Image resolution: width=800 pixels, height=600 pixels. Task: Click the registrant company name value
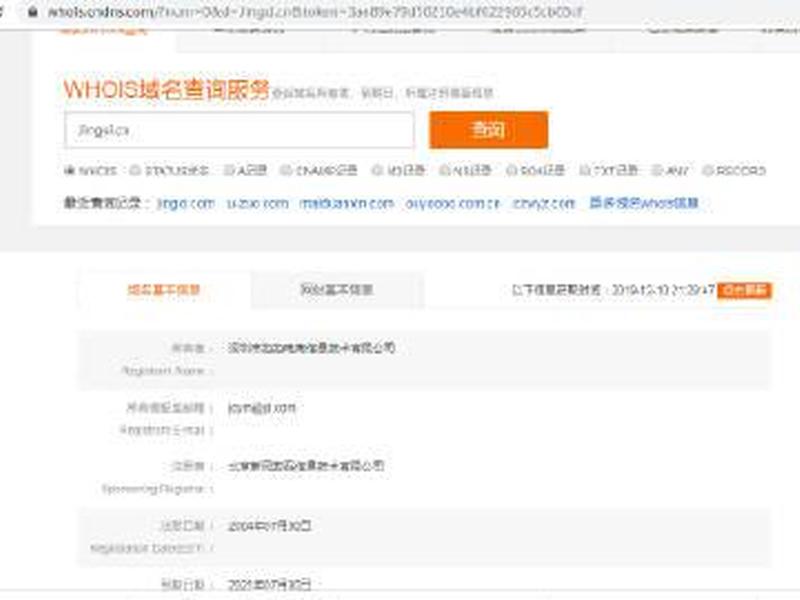click(311, 348)
